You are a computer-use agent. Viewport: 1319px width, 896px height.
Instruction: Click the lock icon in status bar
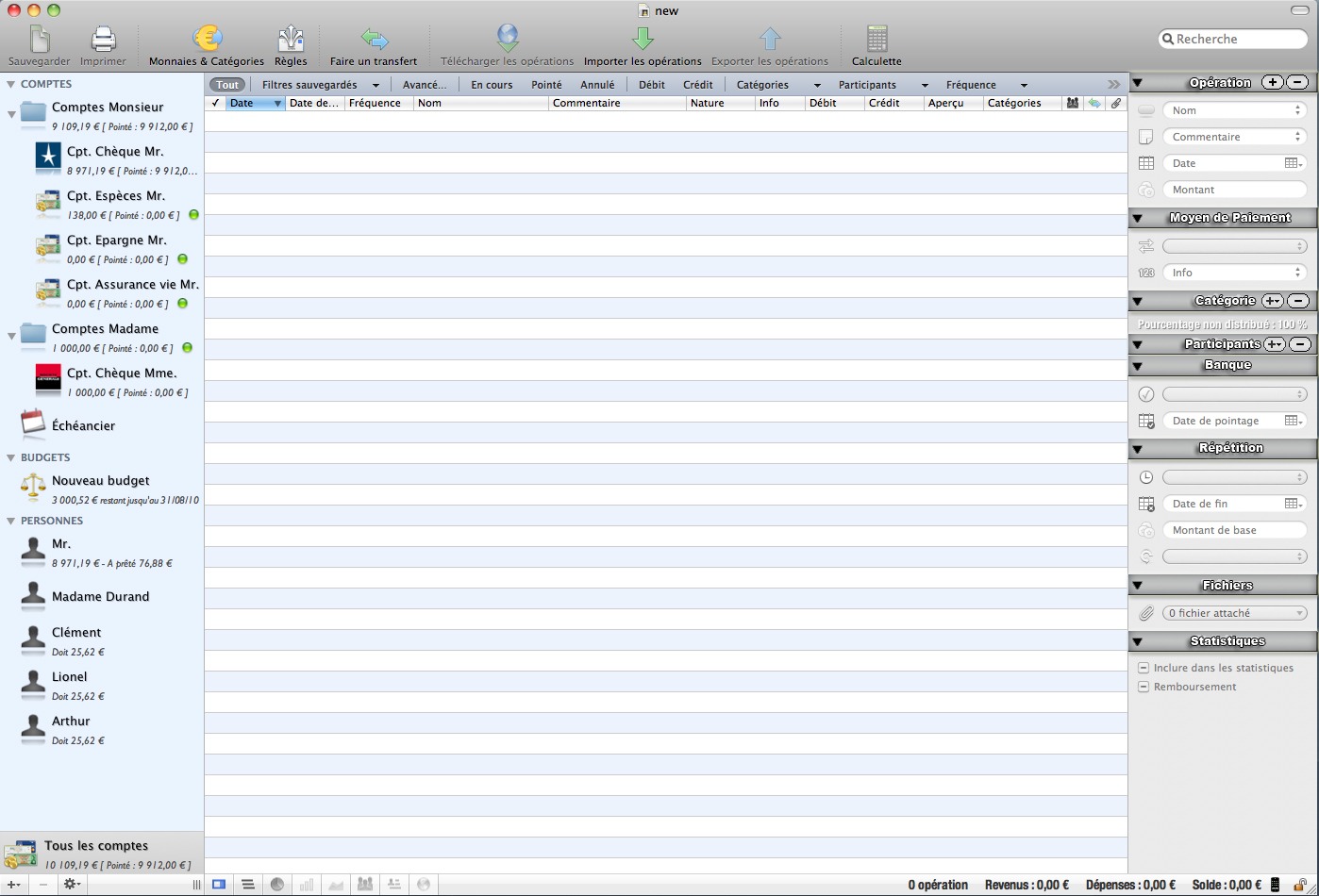(1300, 885)
